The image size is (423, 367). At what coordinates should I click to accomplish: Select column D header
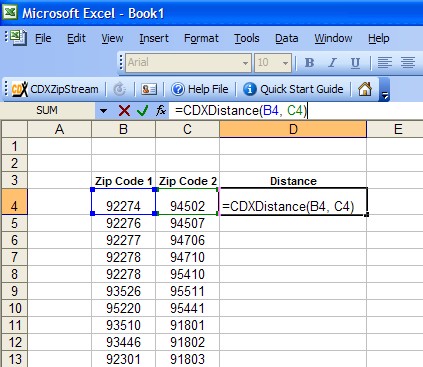point(293,129)
